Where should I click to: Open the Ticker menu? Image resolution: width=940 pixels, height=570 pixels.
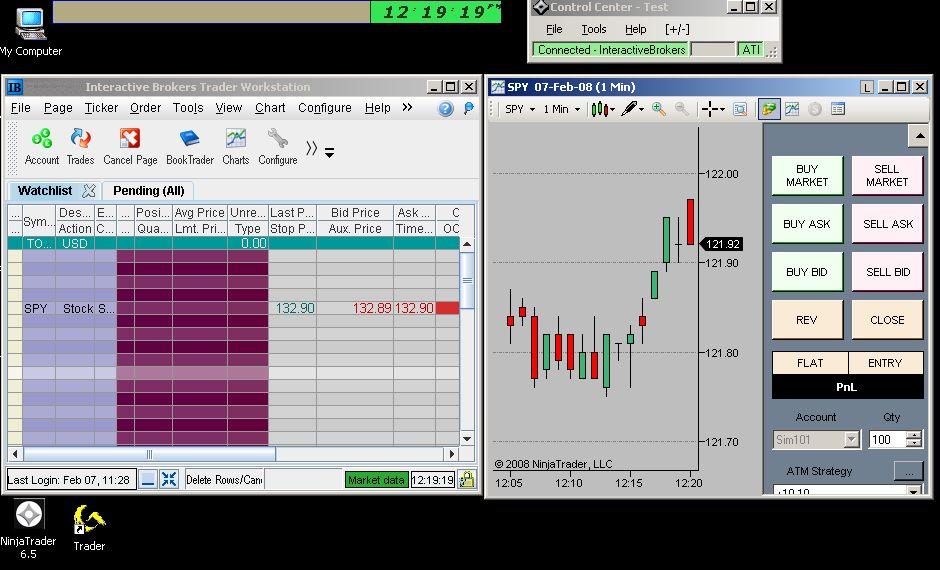click(101, 108)
